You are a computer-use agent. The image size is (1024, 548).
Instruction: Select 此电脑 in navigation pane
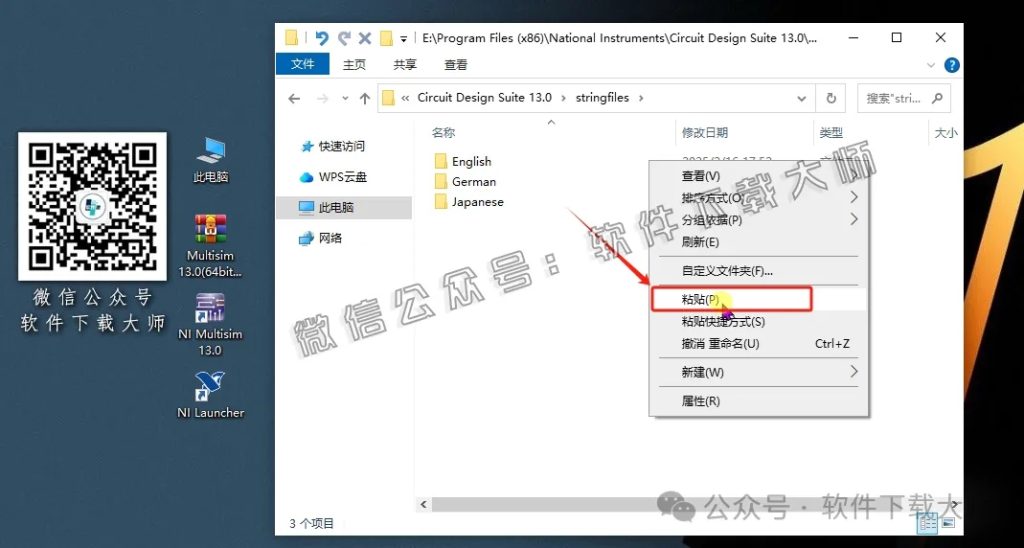coord(344,208)
